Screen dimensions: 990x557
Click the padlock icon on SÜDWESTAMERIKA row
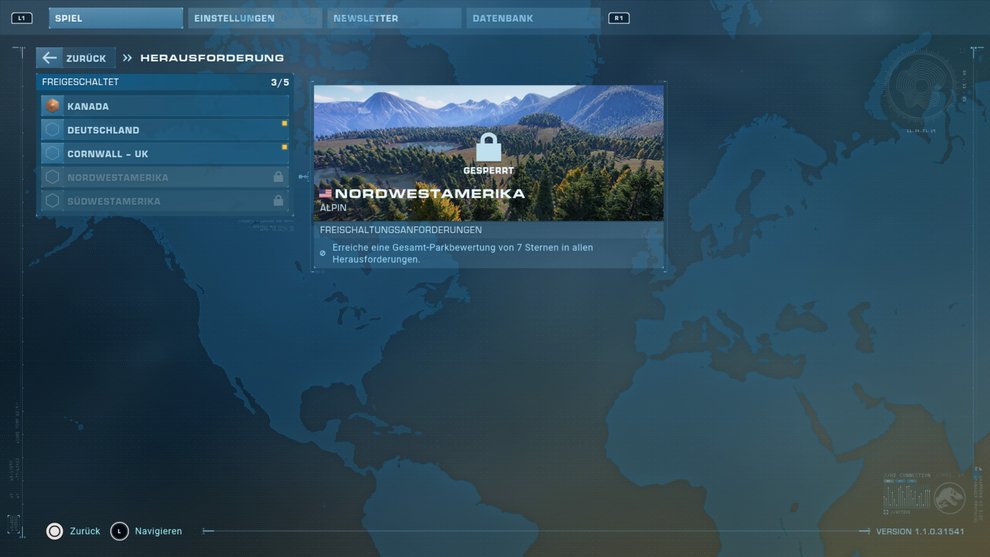[278, 201]
